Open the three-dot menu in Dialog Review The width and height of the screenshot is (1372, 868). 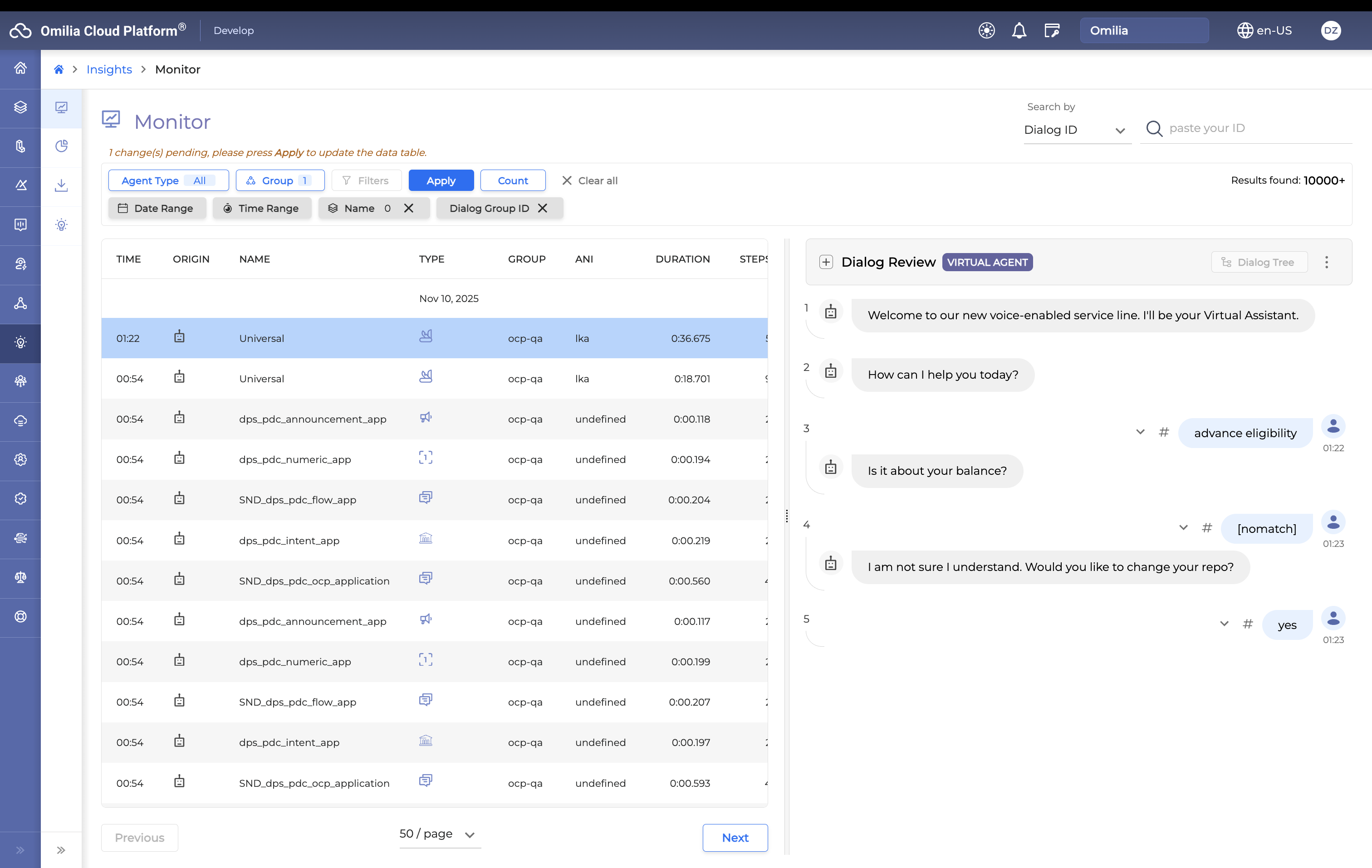pyautogui.click(x=1326, y=262)
